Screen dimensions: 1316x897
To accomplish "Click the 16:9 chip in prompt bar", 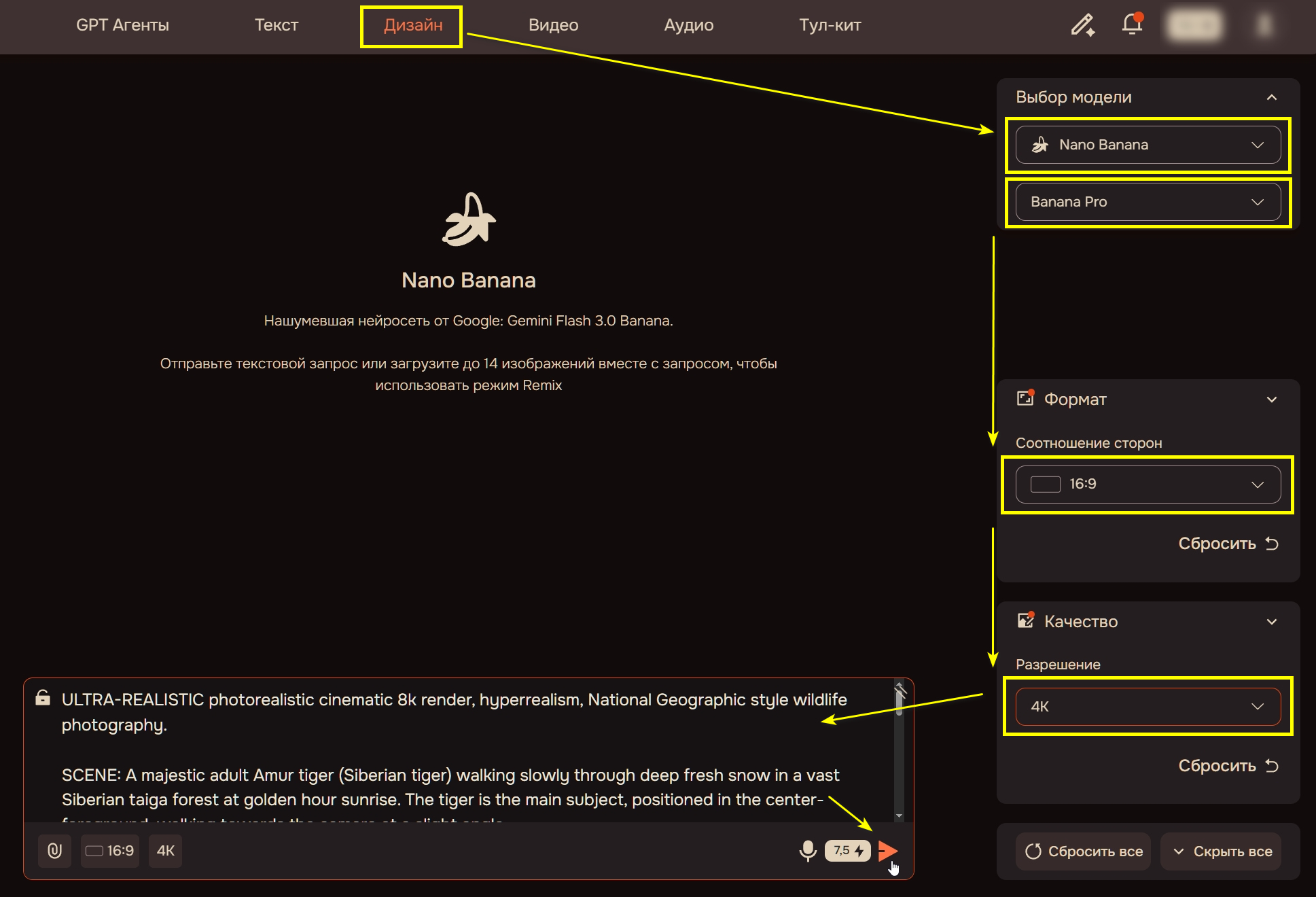I will point(110,851).
